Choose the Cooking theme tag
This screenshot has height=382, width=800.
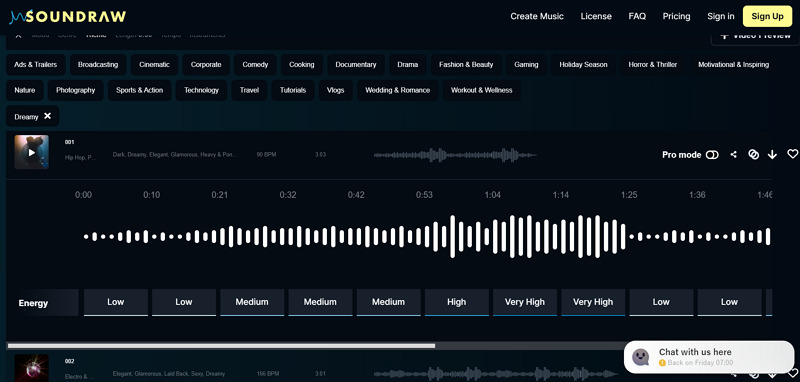[x=302, y=65]
